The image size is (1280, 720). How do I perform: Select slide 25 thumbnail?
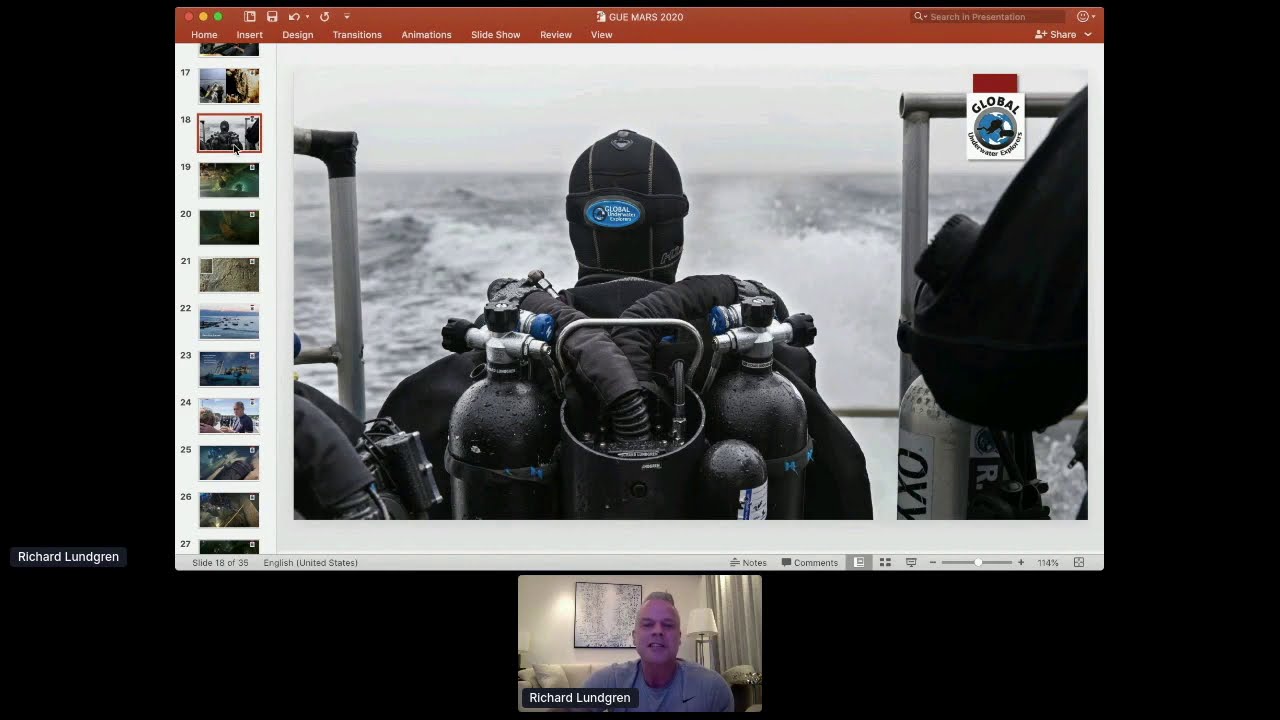229,463
